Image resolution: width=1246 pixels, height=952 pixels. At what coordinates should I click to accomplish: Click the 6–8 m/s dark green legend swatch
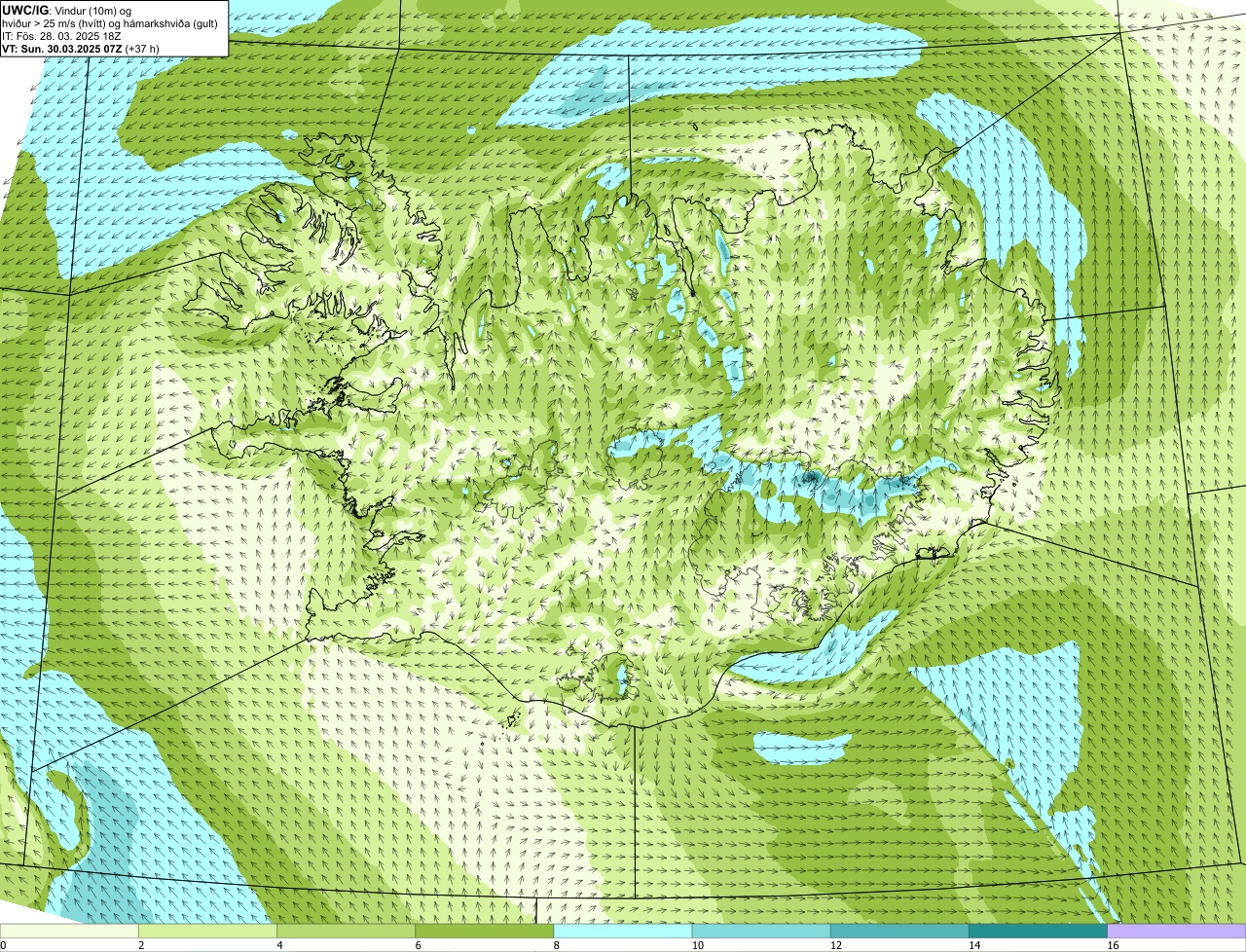tap(485, 932)
